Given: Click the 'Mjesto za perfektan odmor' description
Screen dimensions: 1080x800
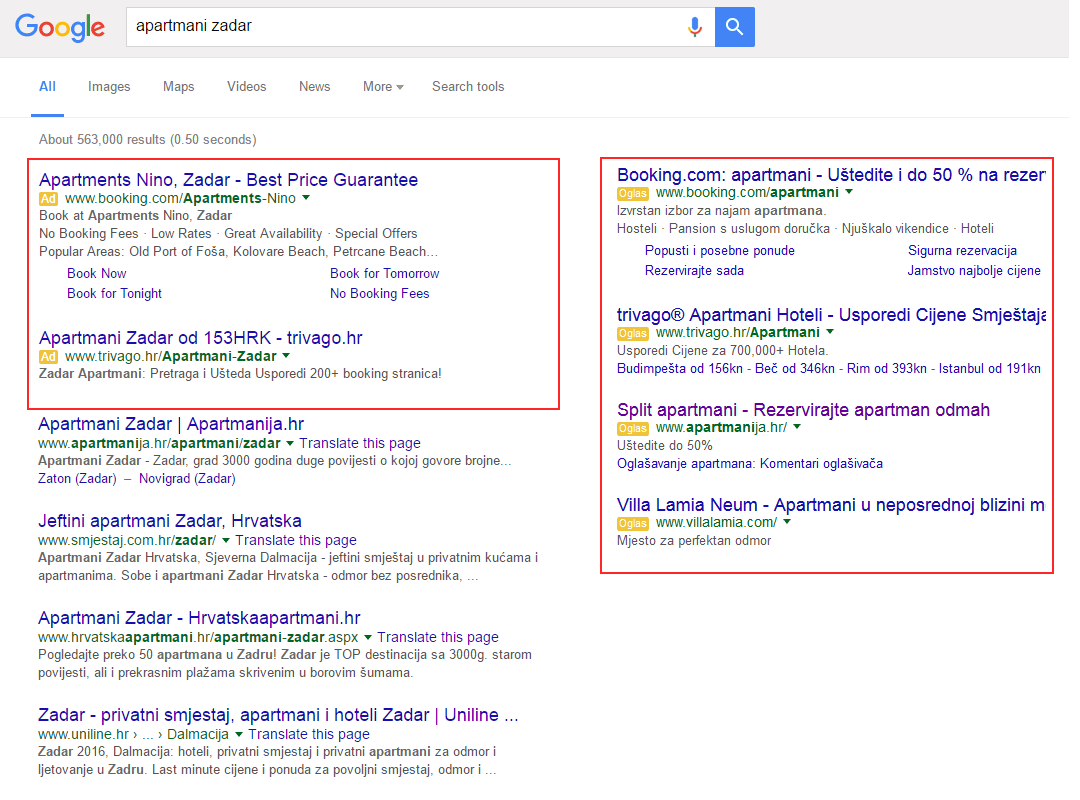Looking at the screenshot, I should 694,541.
